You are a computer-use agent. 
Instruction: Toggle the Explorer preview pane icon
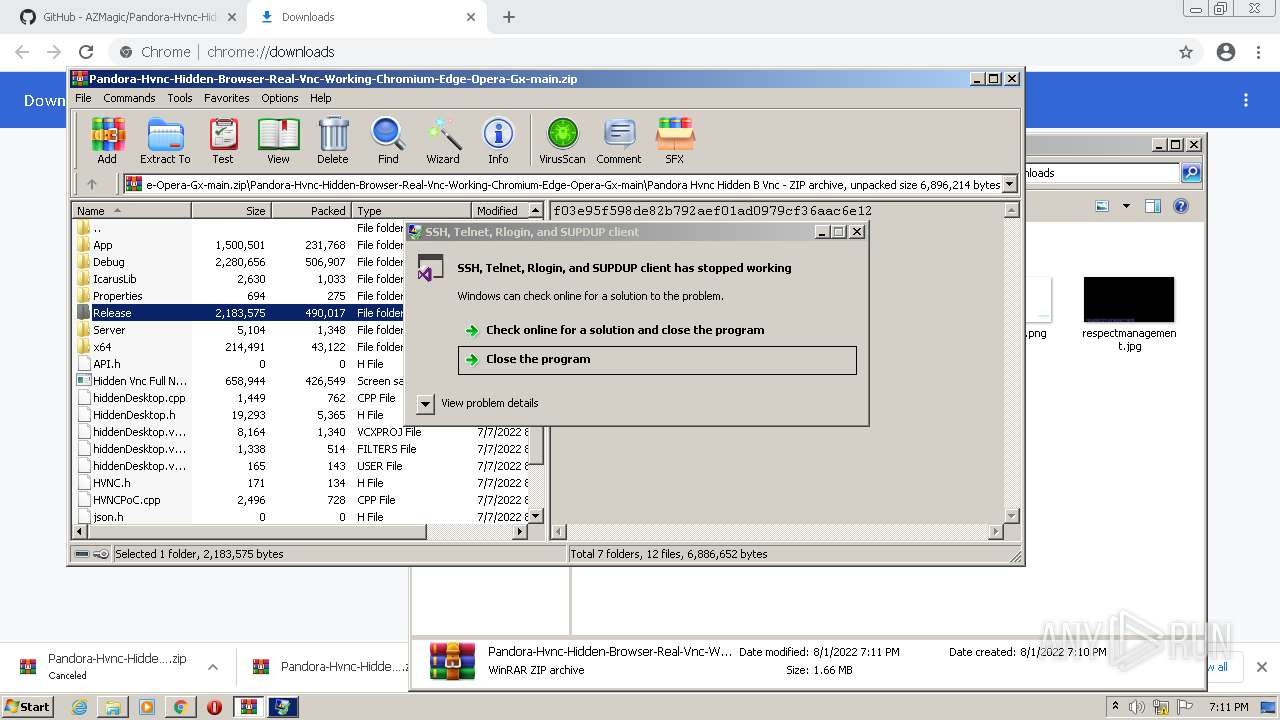[x=1152, y=206]
